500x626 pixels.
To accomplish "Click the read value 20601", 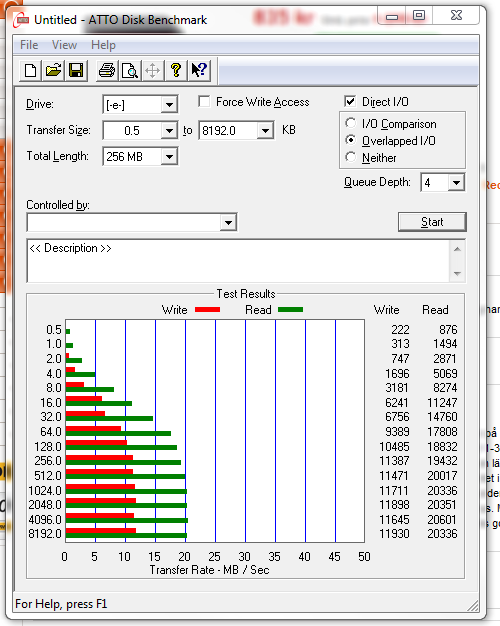I will (442, 520).
